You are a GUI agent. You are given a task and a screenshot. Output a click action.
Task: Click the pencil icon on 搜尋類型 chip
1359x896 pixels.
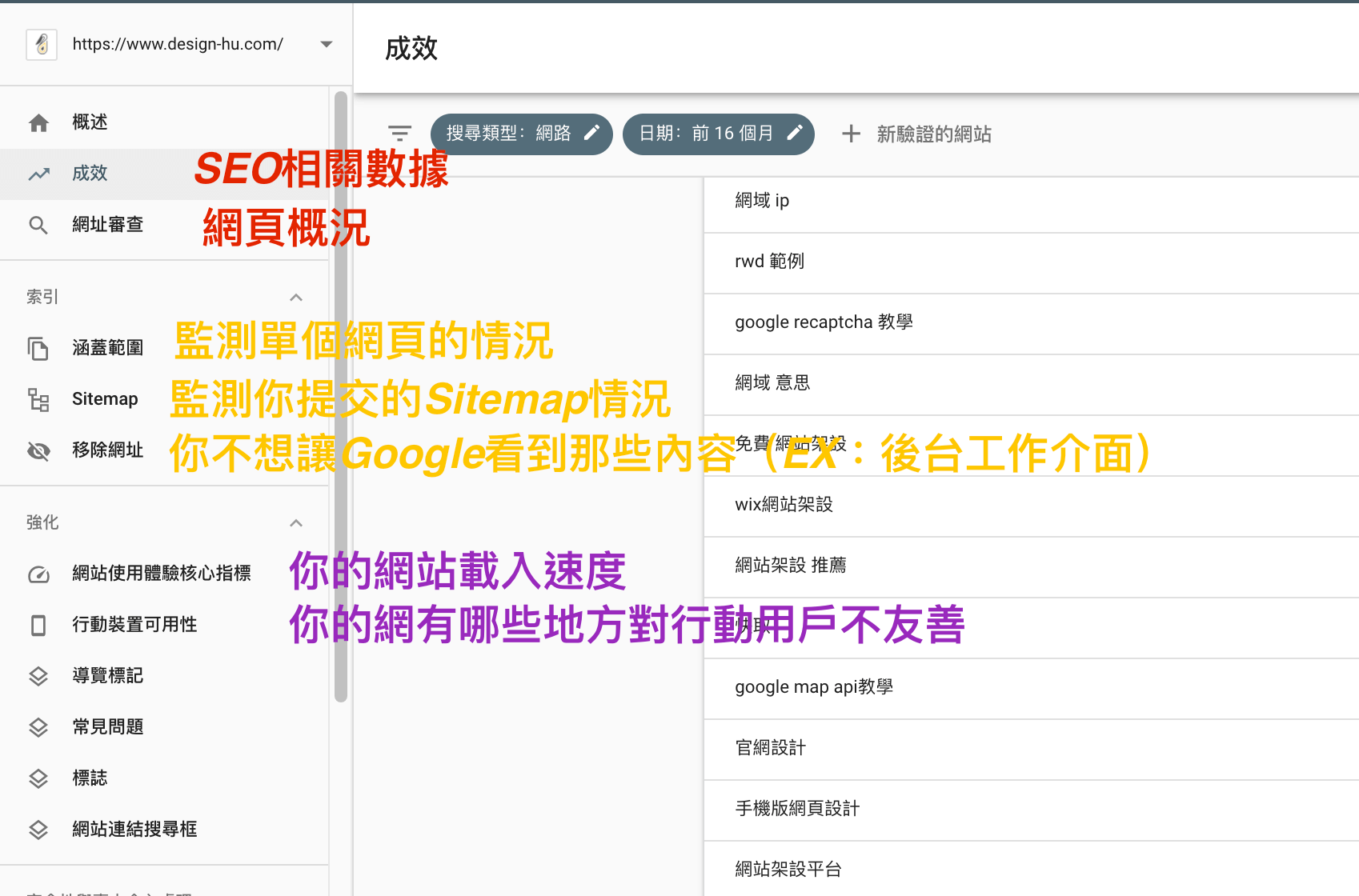point(591,133)
